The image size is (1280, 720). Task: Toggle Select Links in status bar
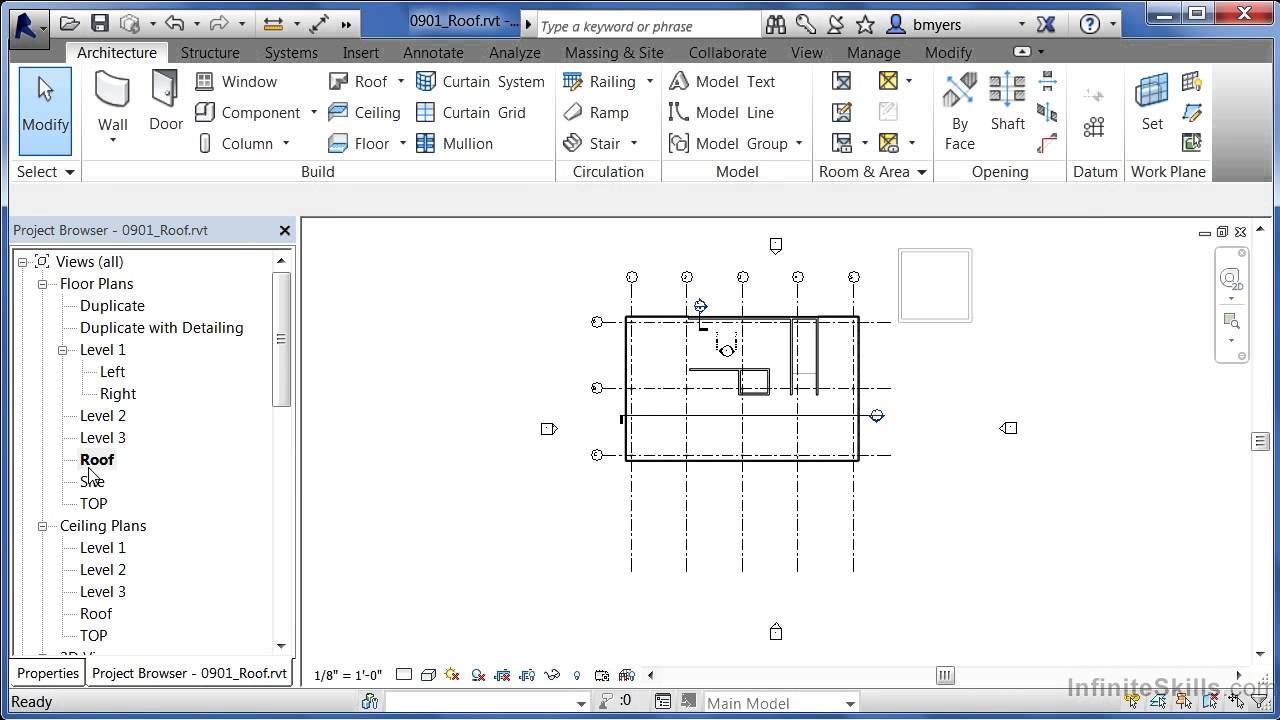(x=1133, y=702)
